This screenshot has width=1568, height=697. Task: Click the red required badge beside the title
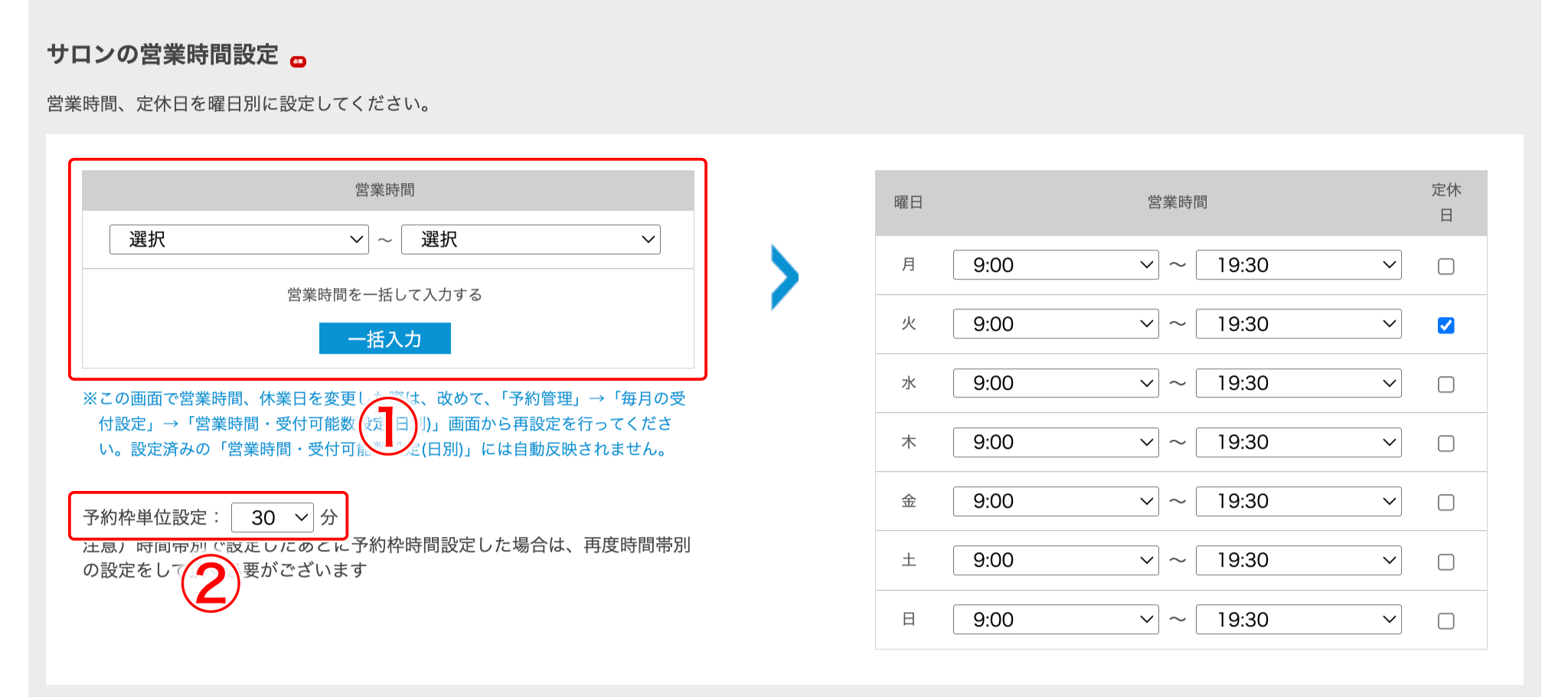tap(298, 61)
